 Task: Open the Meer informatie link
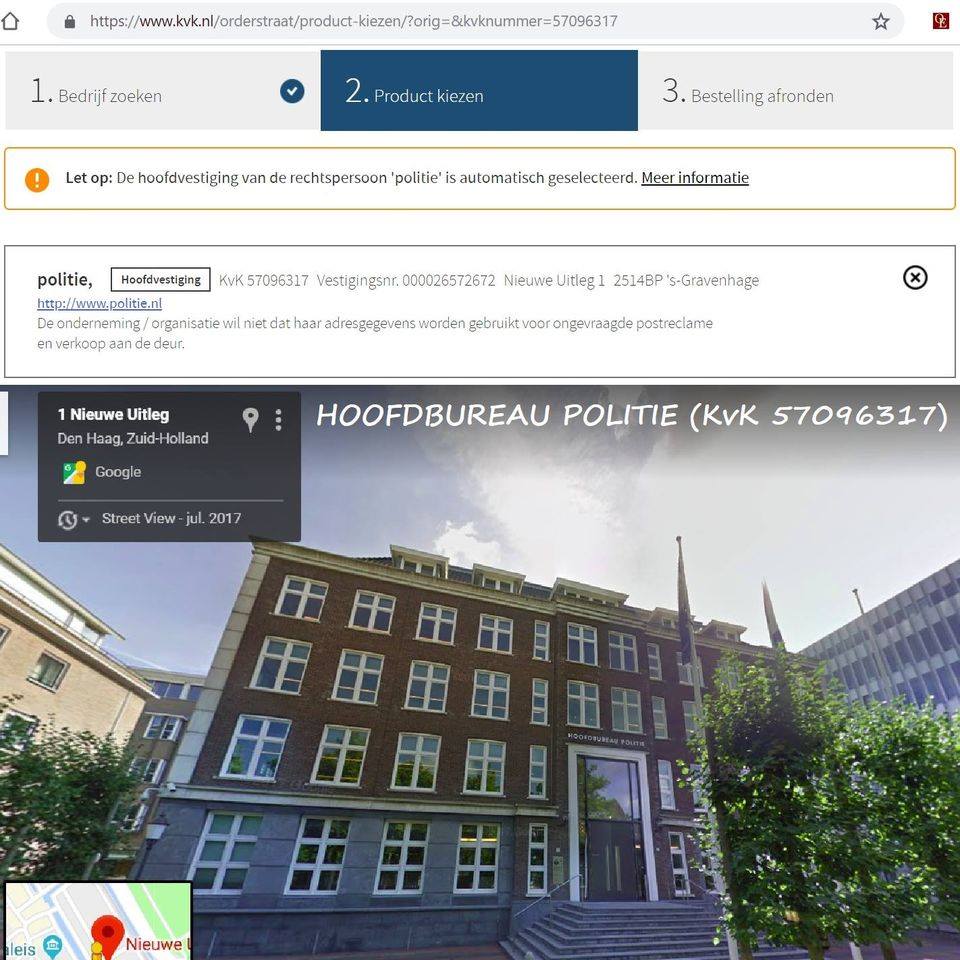pyautogui.click(x=694, y=178)
